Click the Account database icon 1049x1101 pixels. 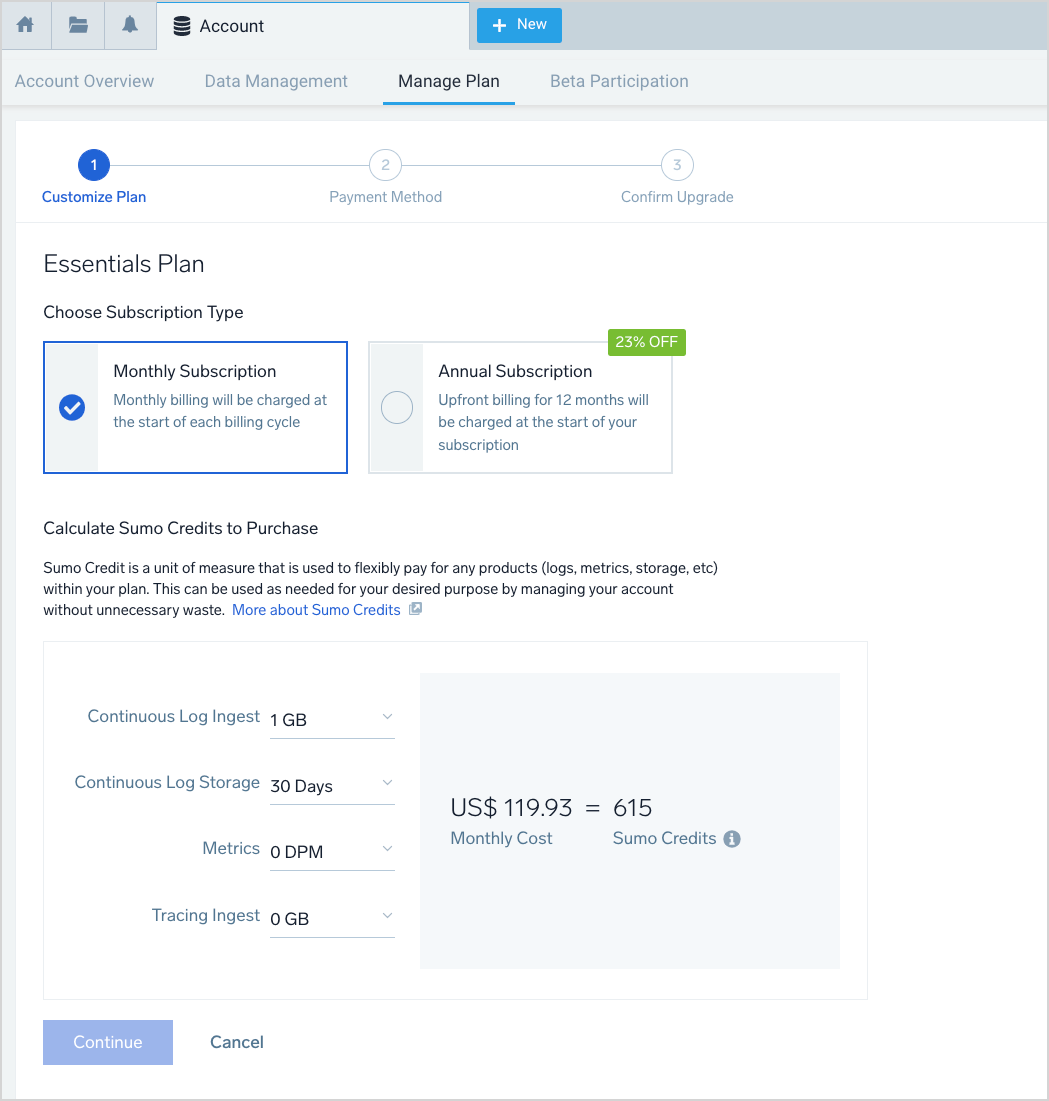click(x=182, y=27)
